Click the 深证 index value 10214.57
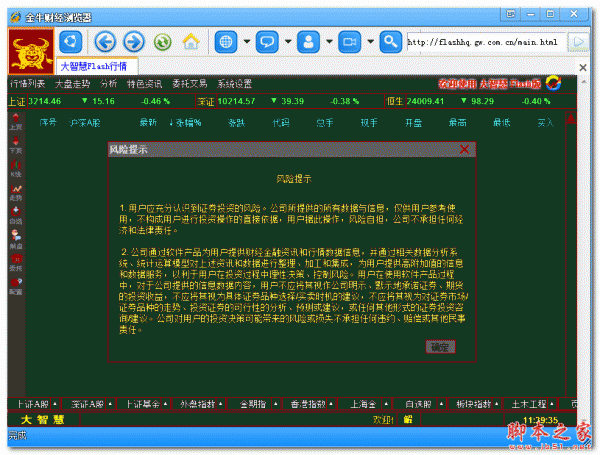Screen dimensions: 600x455 (x=236, y=101)
